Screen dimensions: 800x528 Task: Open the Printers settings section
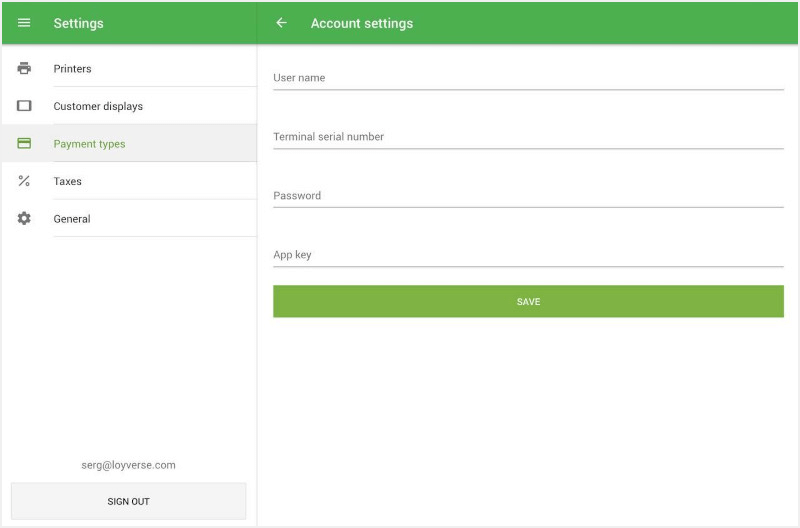point(72,69)
